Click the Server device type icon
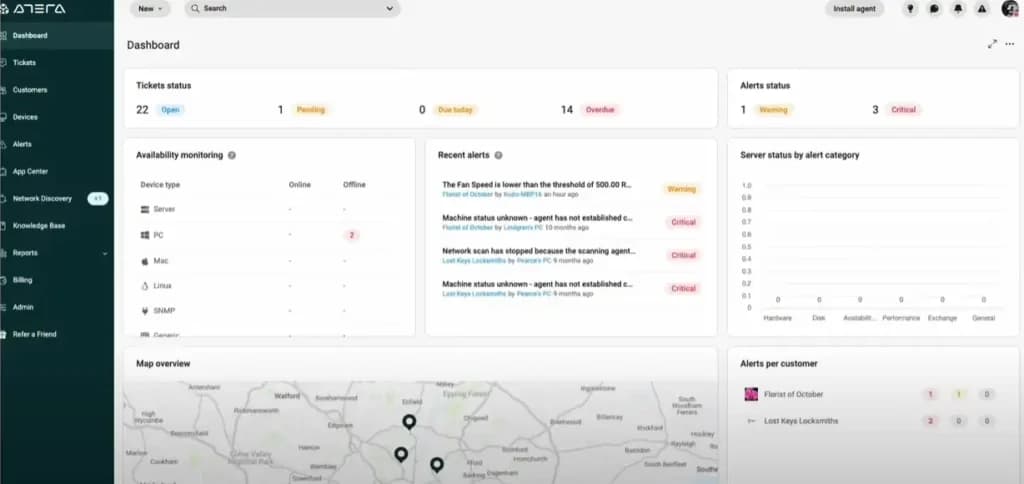 145,209
